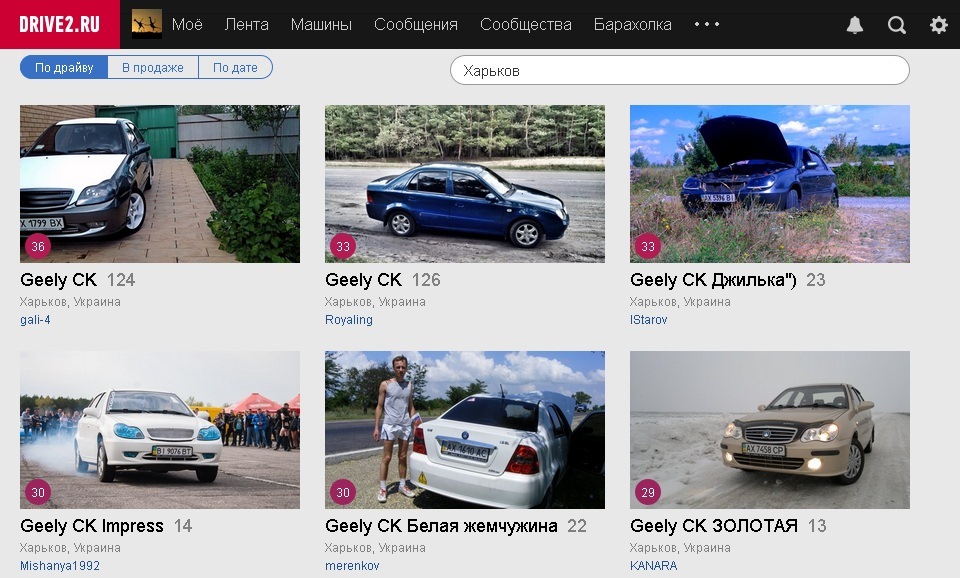Sort by По дате tab

point(235,67)
